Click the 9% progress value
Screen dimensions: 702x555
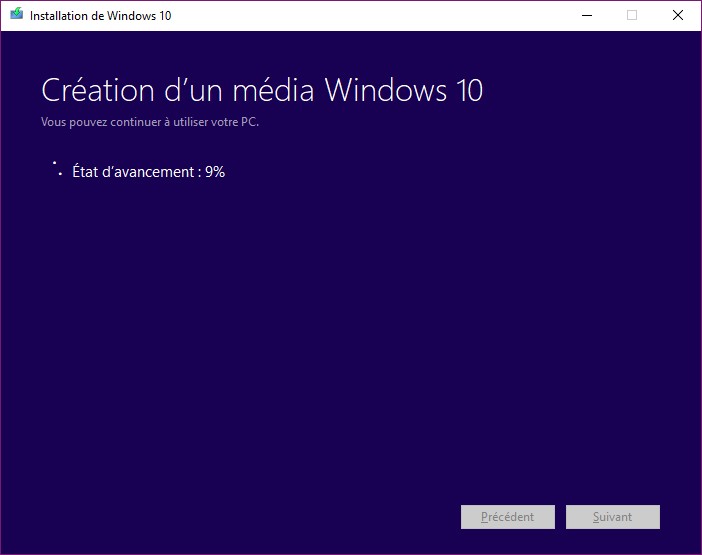tap(215, 172)
